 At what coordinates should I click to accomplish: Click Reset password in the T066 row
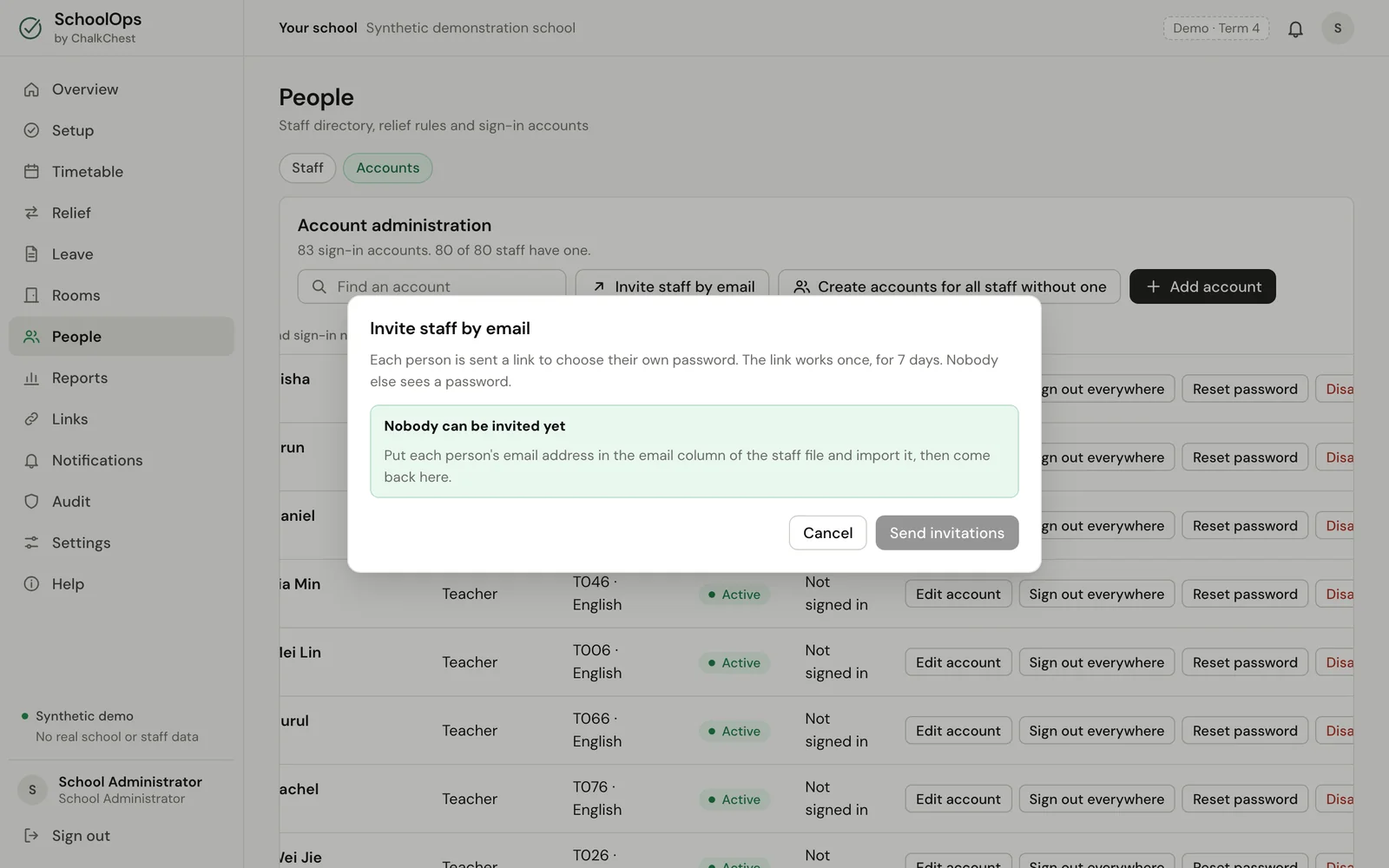tap(1245, 731)
